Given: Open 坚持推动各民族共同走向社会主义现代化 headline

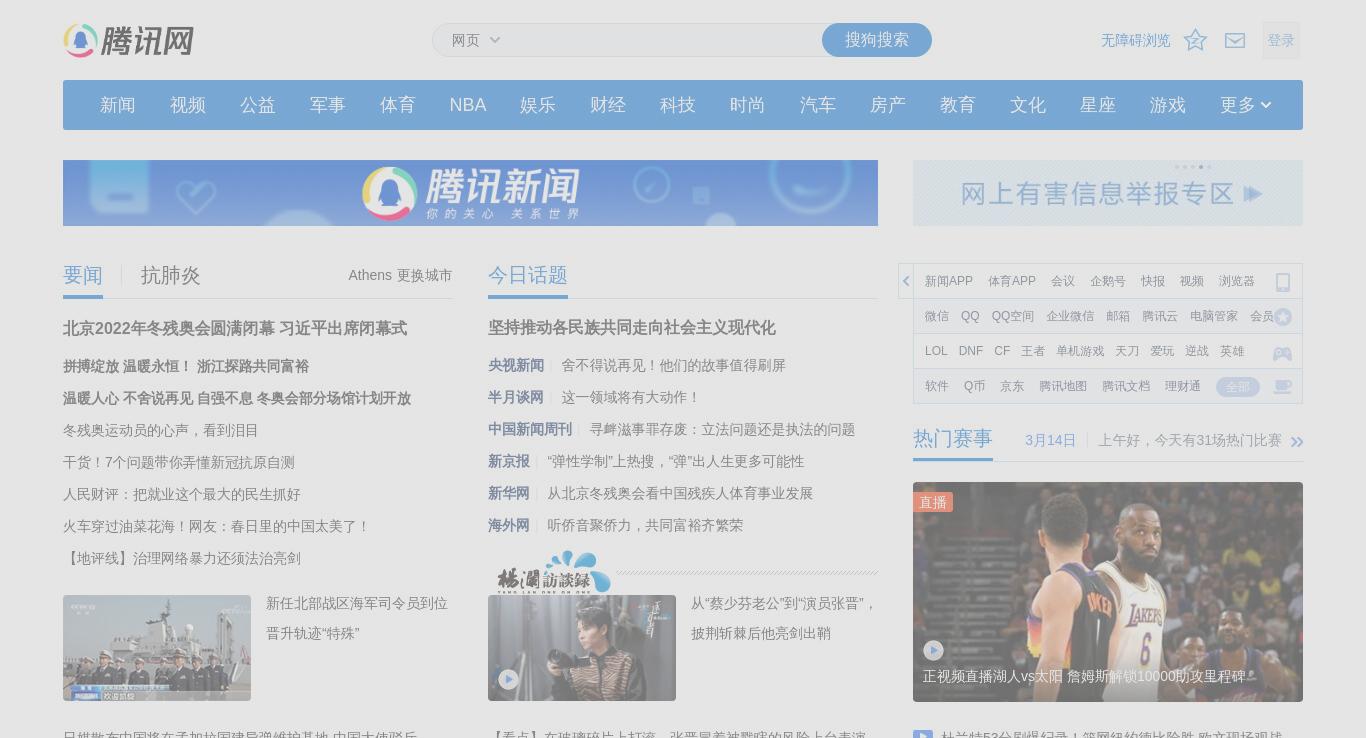Looking at the screenshot, I should (632, 328).
